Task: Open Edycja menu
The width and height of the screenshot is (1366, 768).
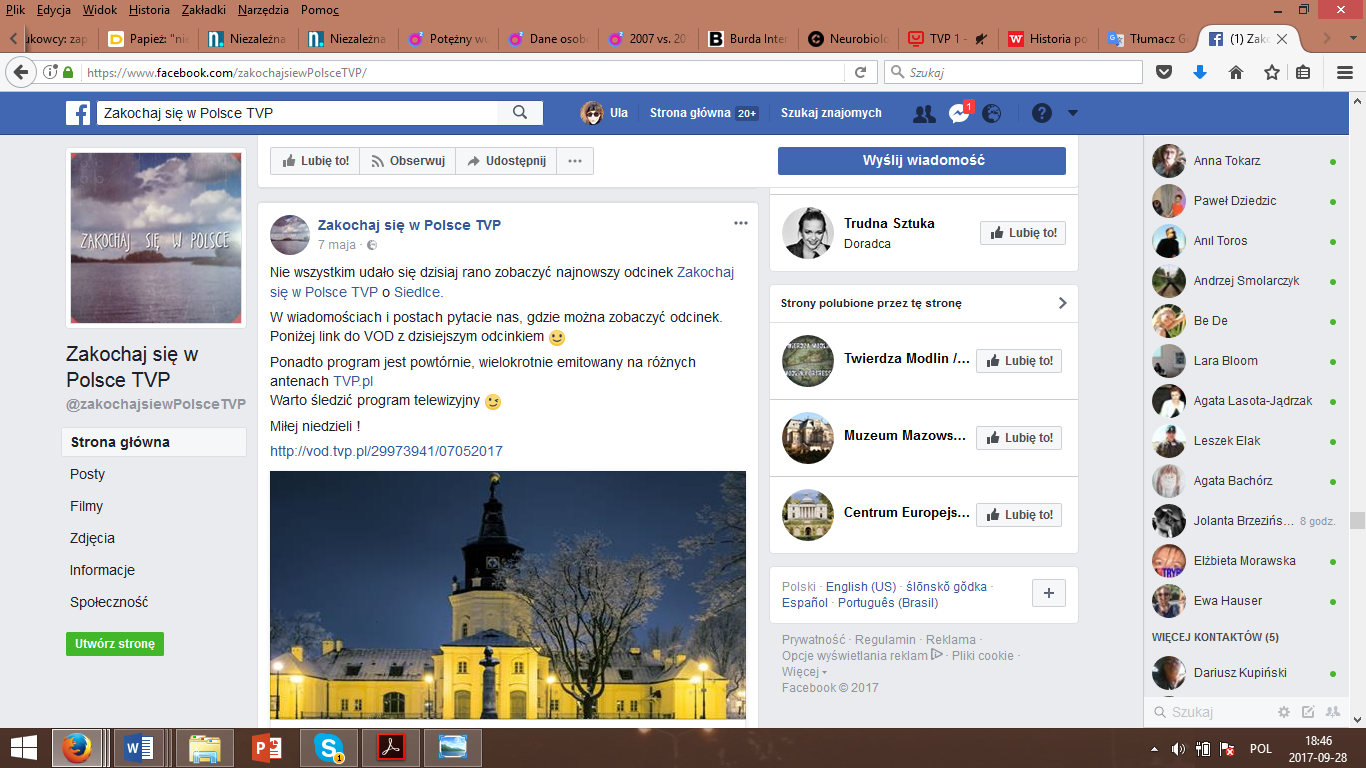Action: 53,10
